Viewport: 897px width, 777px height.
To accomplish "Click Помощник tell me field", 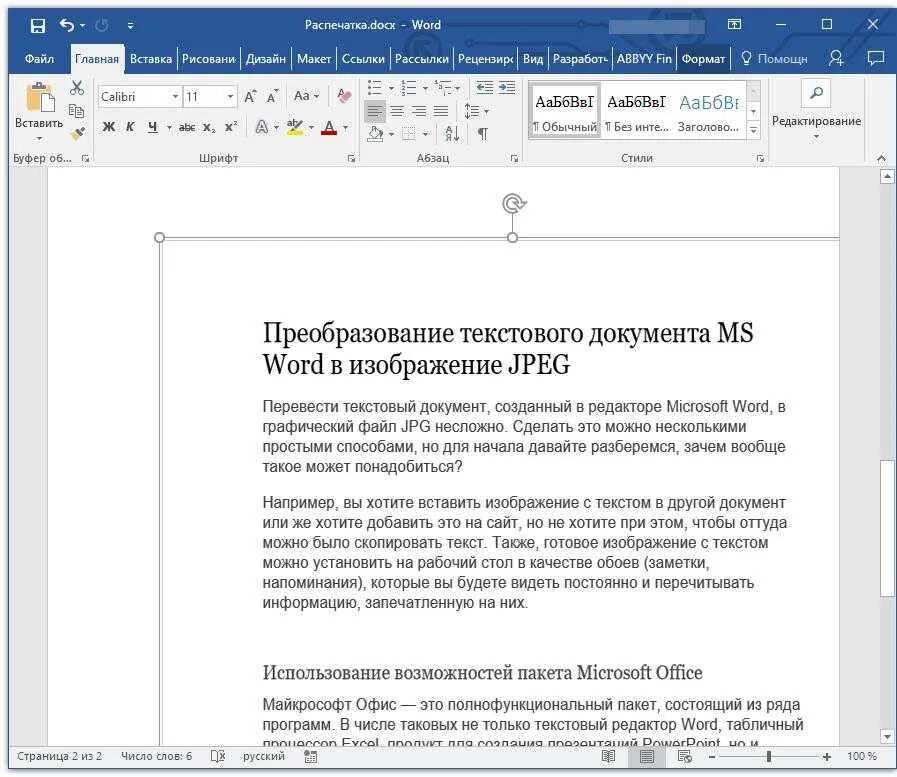I will [x=775, y=59].
